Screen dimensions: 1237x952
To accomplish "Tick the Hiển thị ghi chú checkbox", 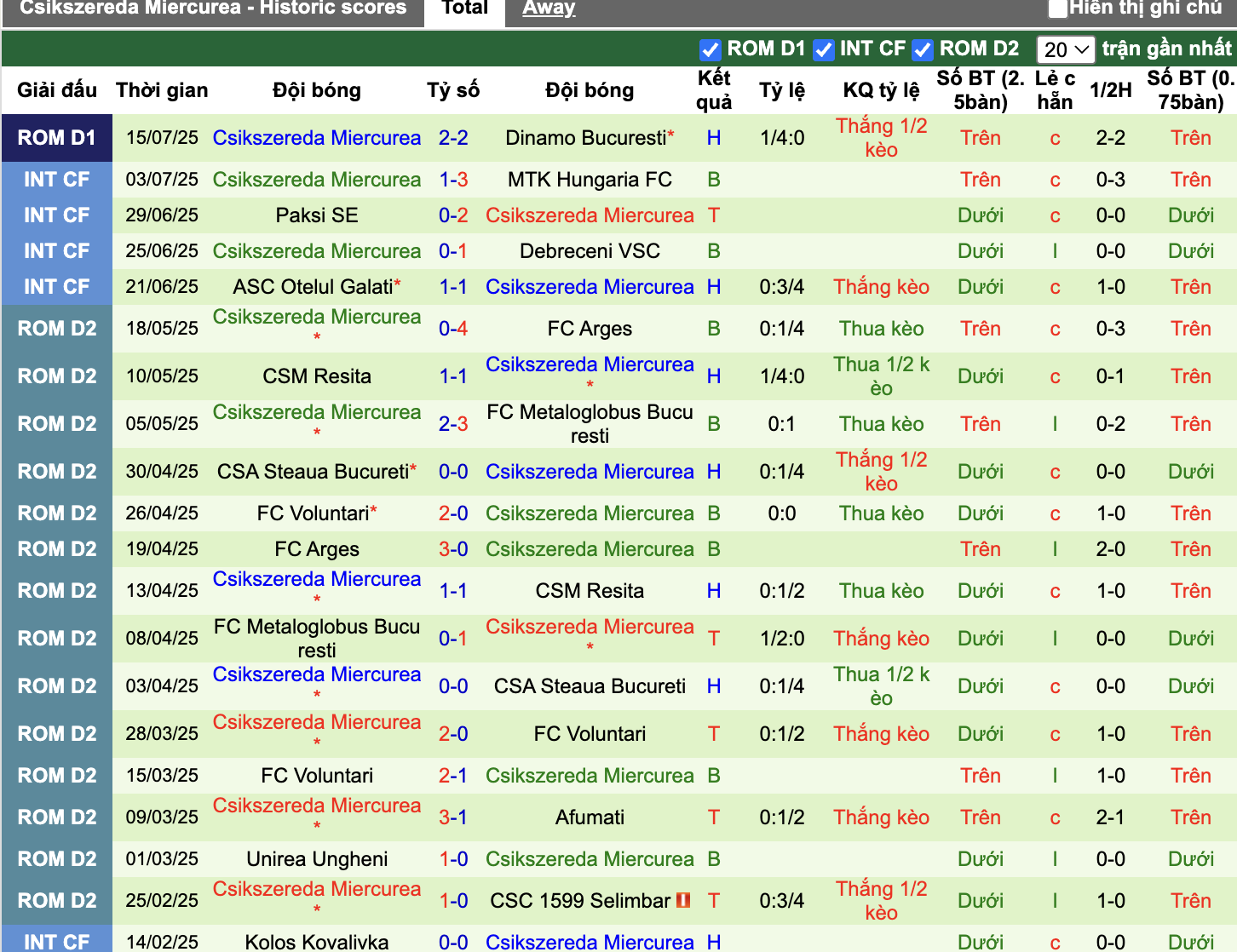I will 1058,9.
